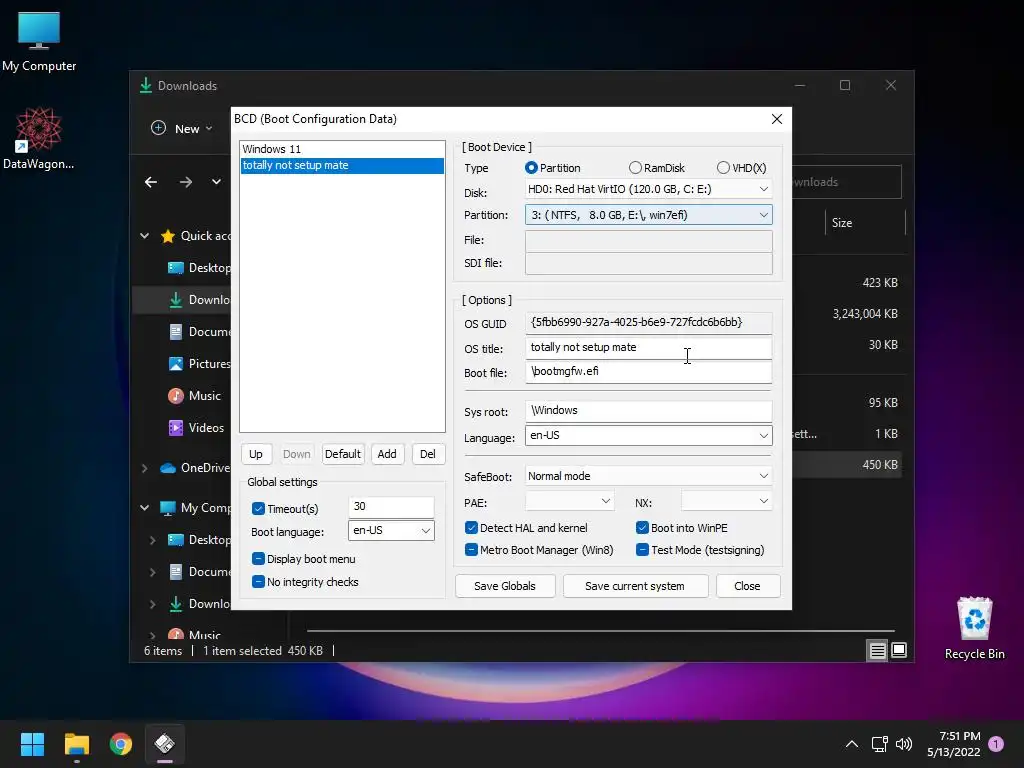The height and width of the screenshot is (768, 1024).
Task: Click the OS title input field
Action: 648,347
